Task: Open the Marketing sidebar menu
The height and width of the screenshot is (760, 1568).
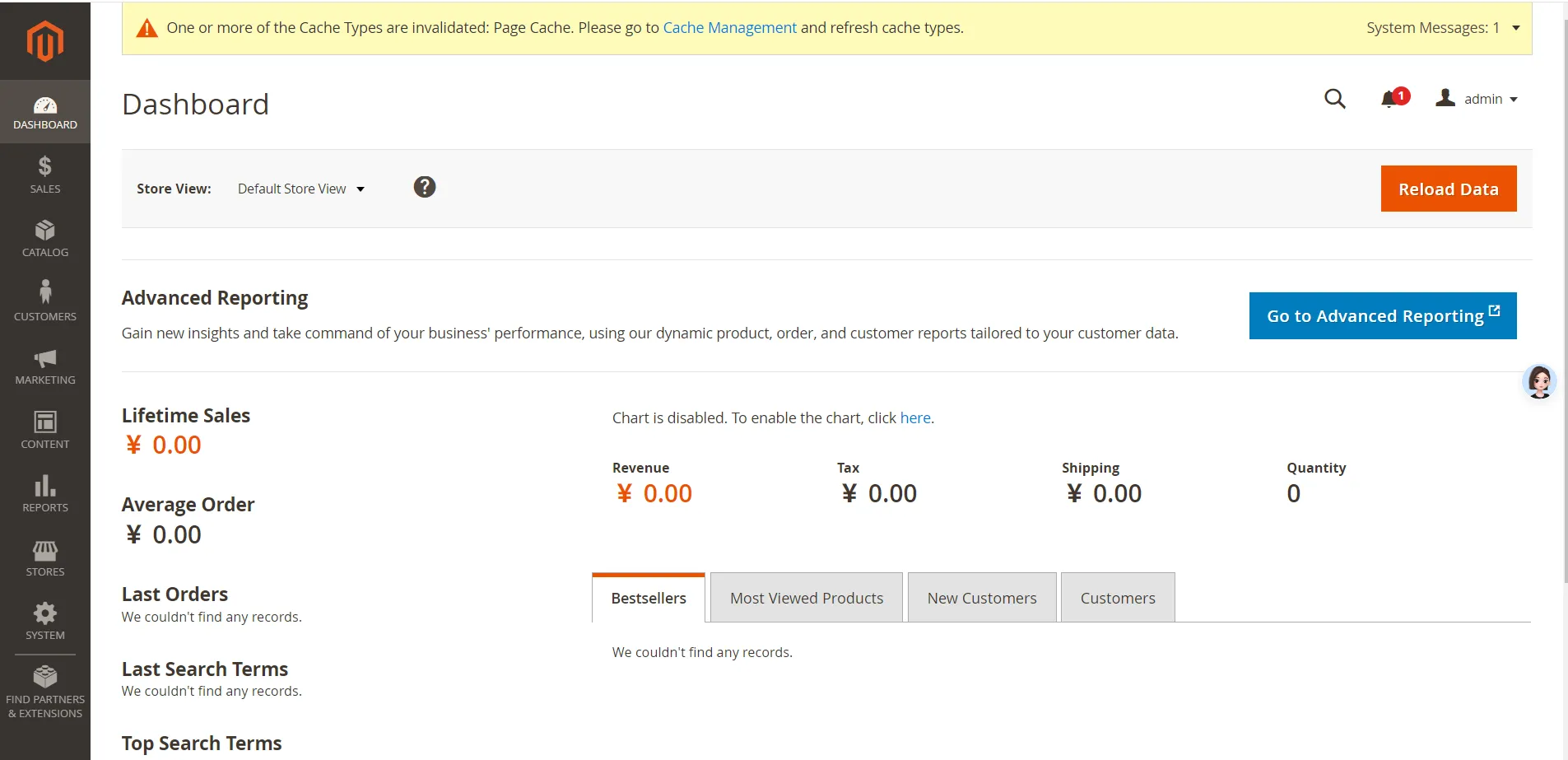Action: [45, 366]
